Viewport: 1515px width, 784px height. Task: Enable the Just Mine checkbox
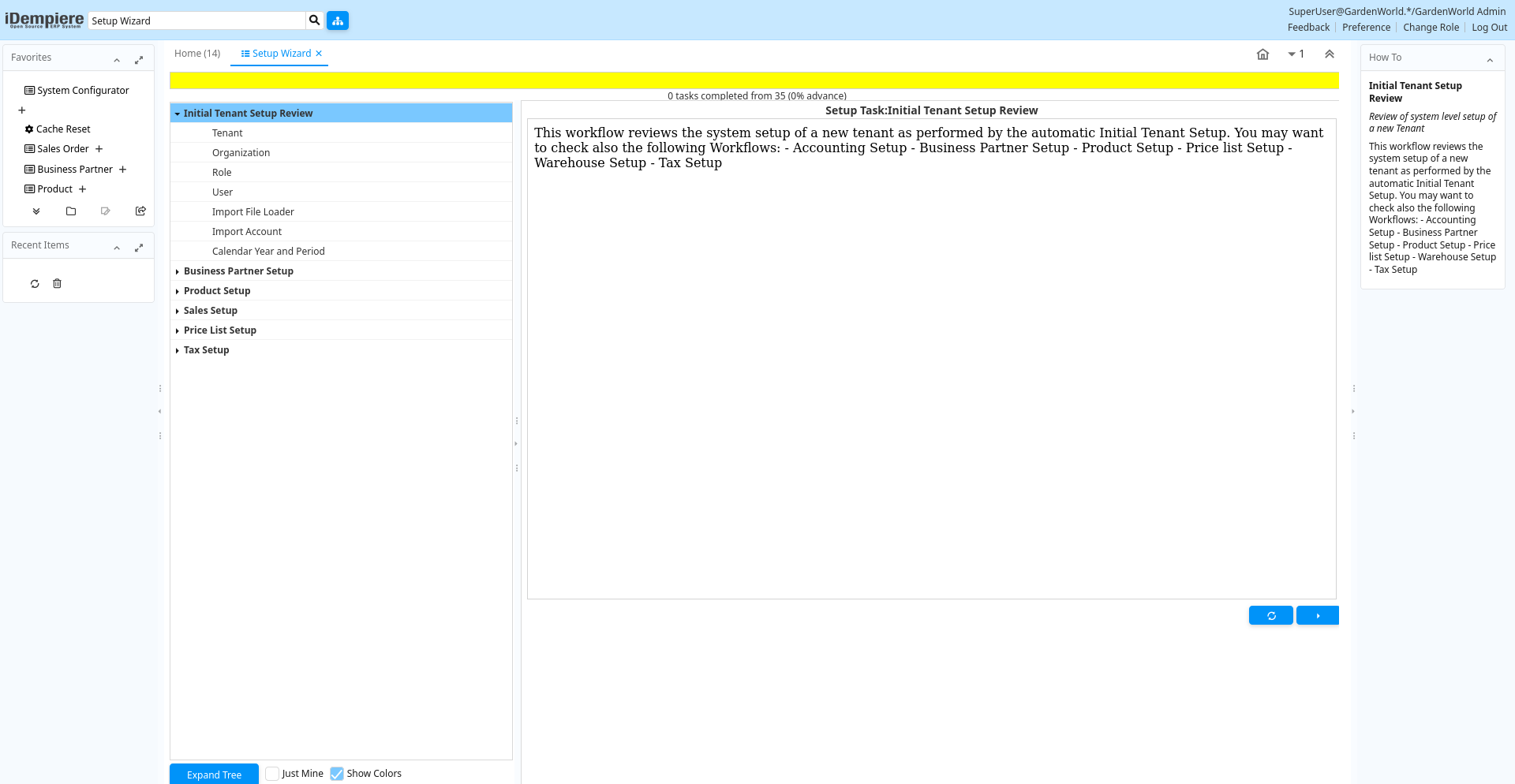[272, 774]
